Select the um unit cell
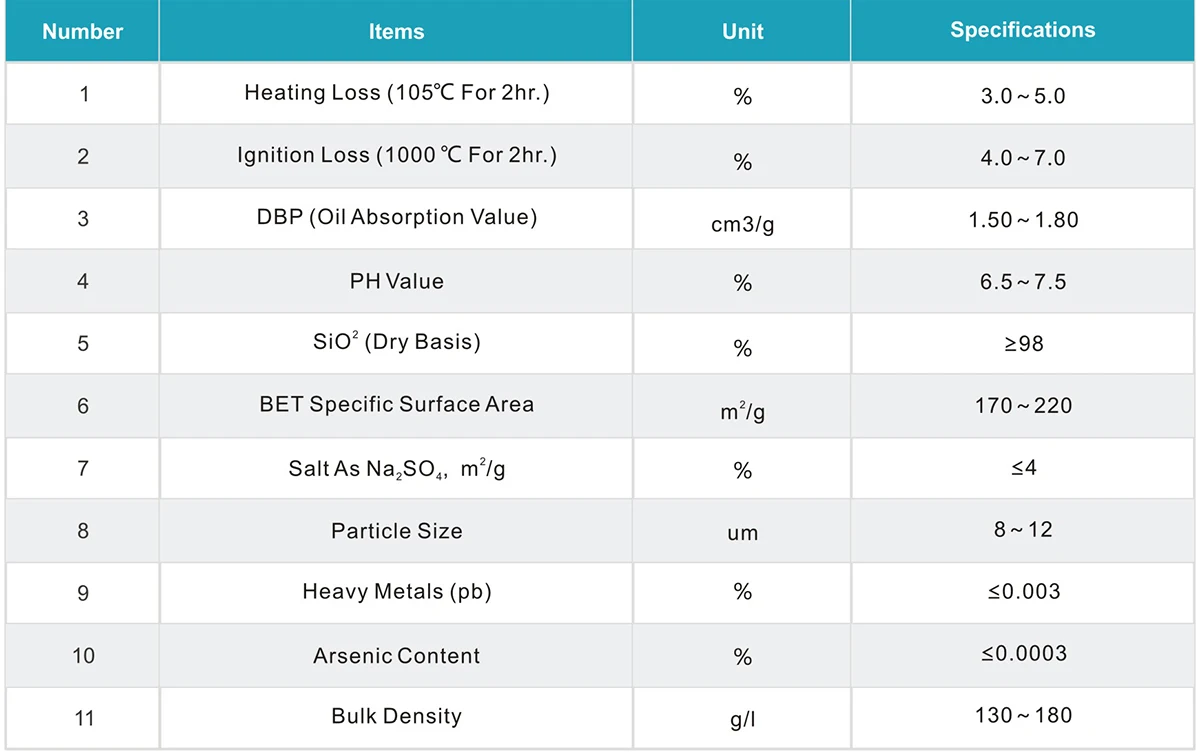The width and height of the screenshot is (1200, 752). pyautogui.click(x=742, y=533)
